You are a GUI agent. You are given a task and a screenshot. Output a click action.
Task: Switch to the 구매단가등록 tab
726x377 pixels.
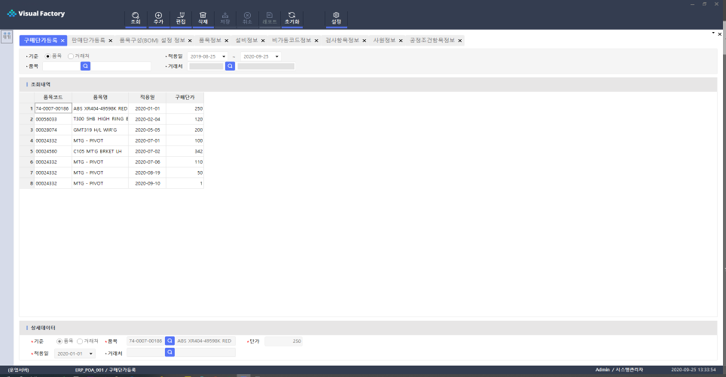[41, 40]
